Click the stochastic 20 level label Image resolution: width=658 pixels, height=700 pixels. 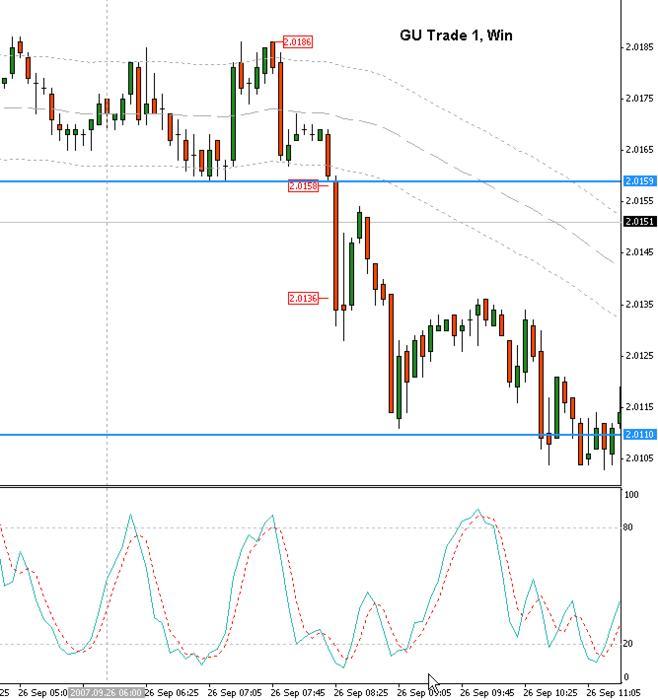(628, 644)
